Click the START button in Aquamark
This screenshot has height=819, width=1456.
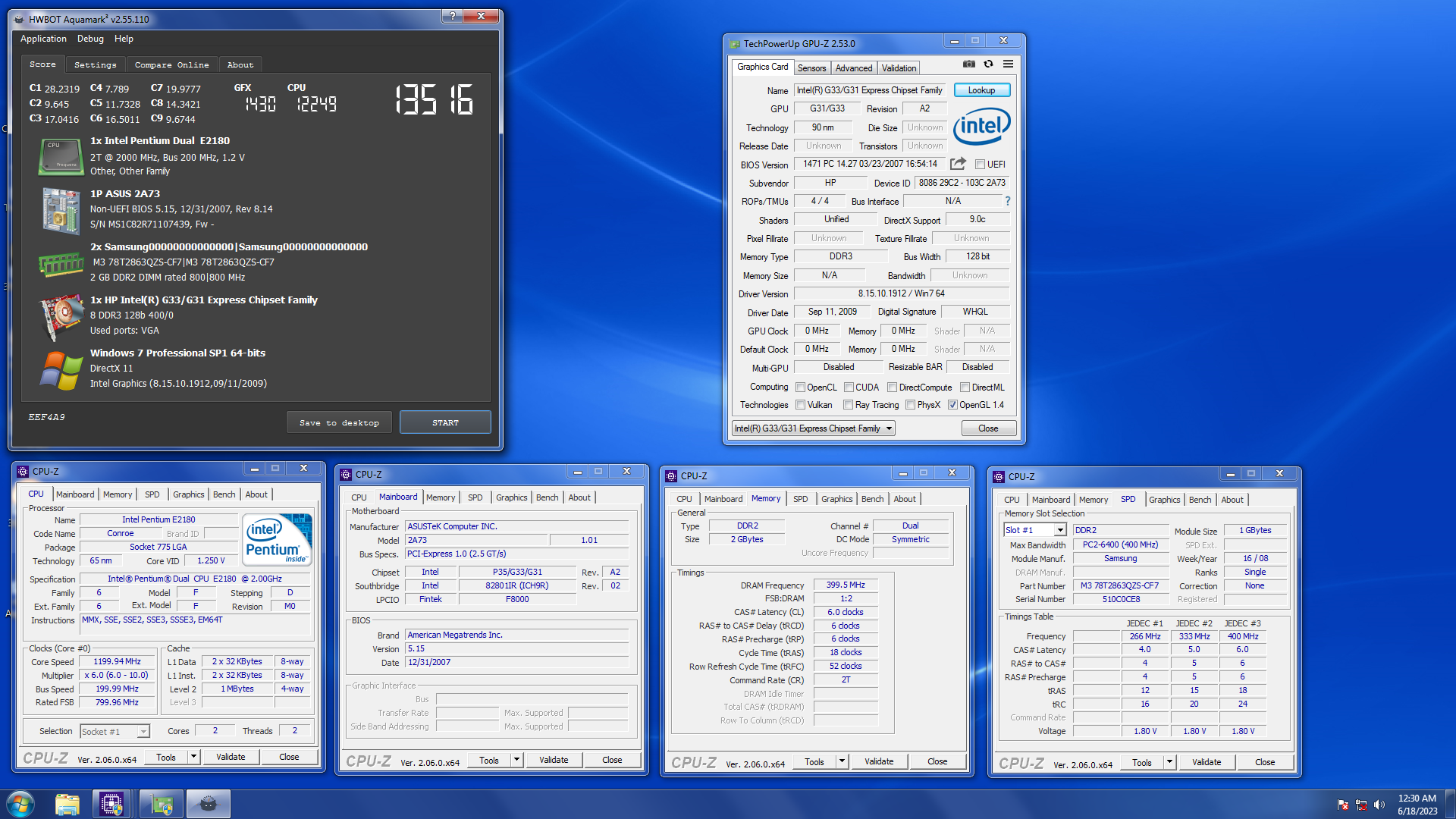coord(445,423)
